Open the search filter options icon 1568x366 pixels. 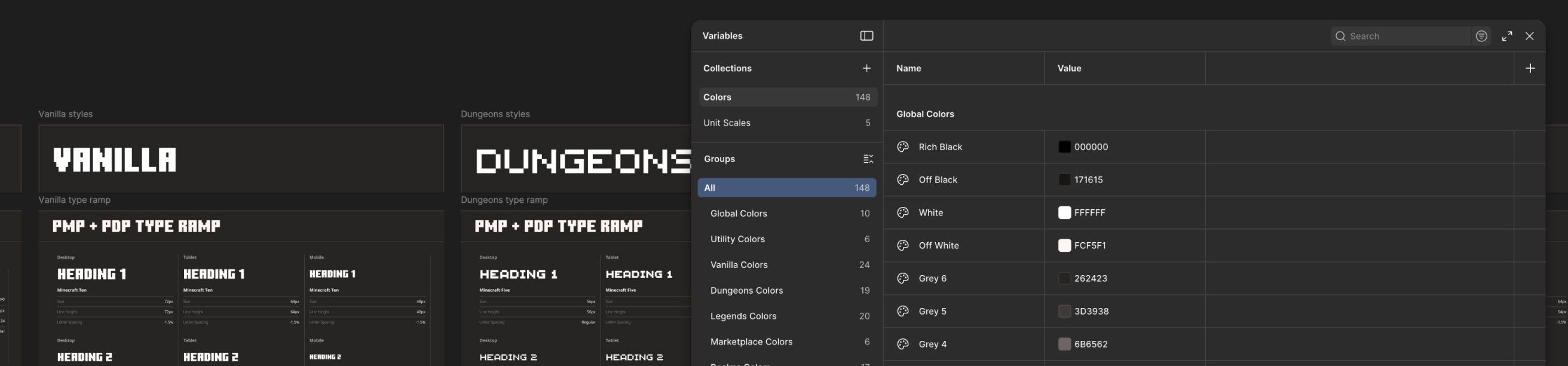(x=1481, y=36)
